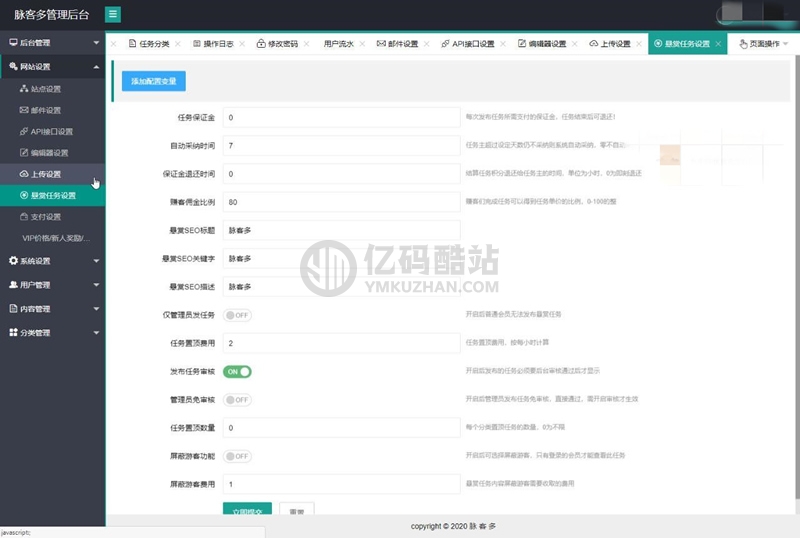Click the 编辑器设置 edit icon in sidebar
This screenshot has height=538, width=800.
pyautogui.click(x=24, y=153)
